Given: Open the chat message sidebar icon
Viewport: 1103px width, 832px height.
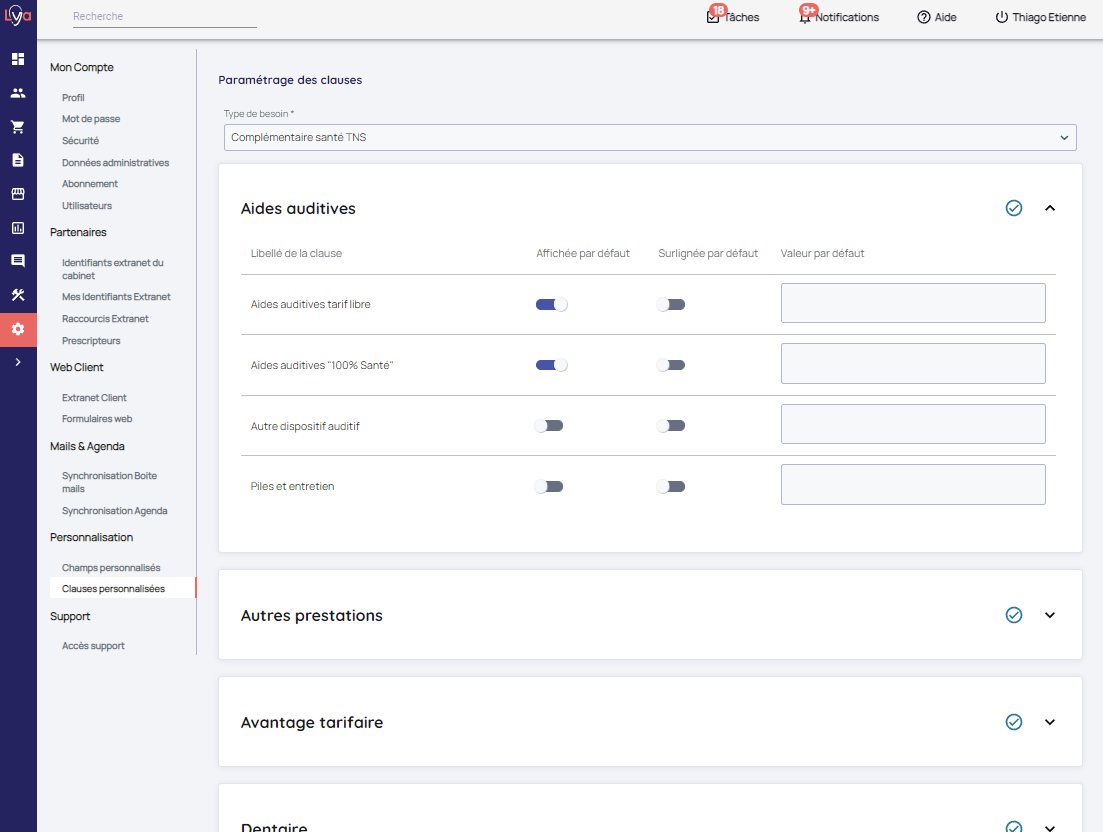Looking at the screenshot, I should click(18, 261).
